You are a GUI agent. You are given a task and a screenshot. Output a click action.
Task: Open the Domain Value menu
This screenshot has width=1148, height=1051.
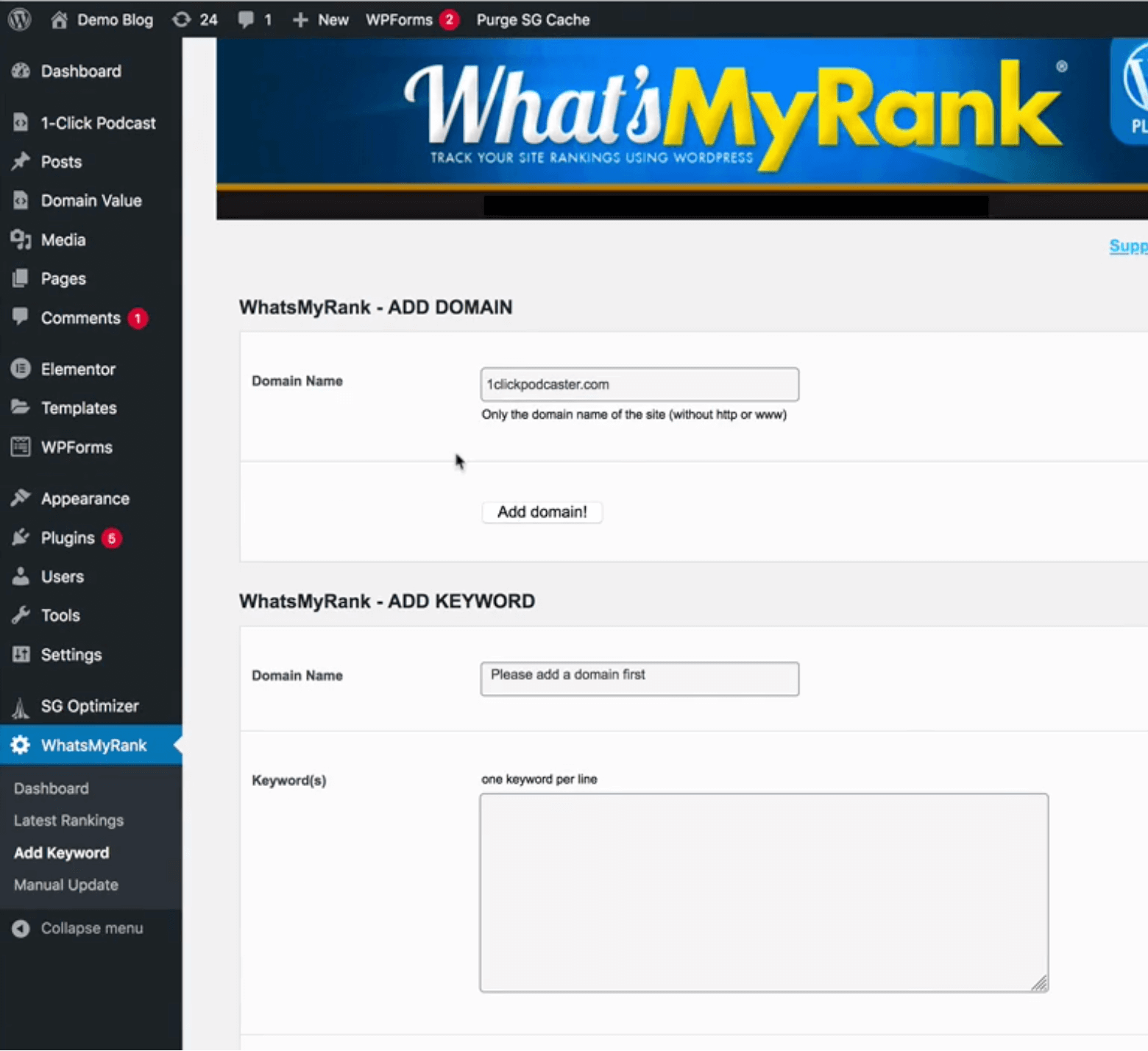(91, 201)
